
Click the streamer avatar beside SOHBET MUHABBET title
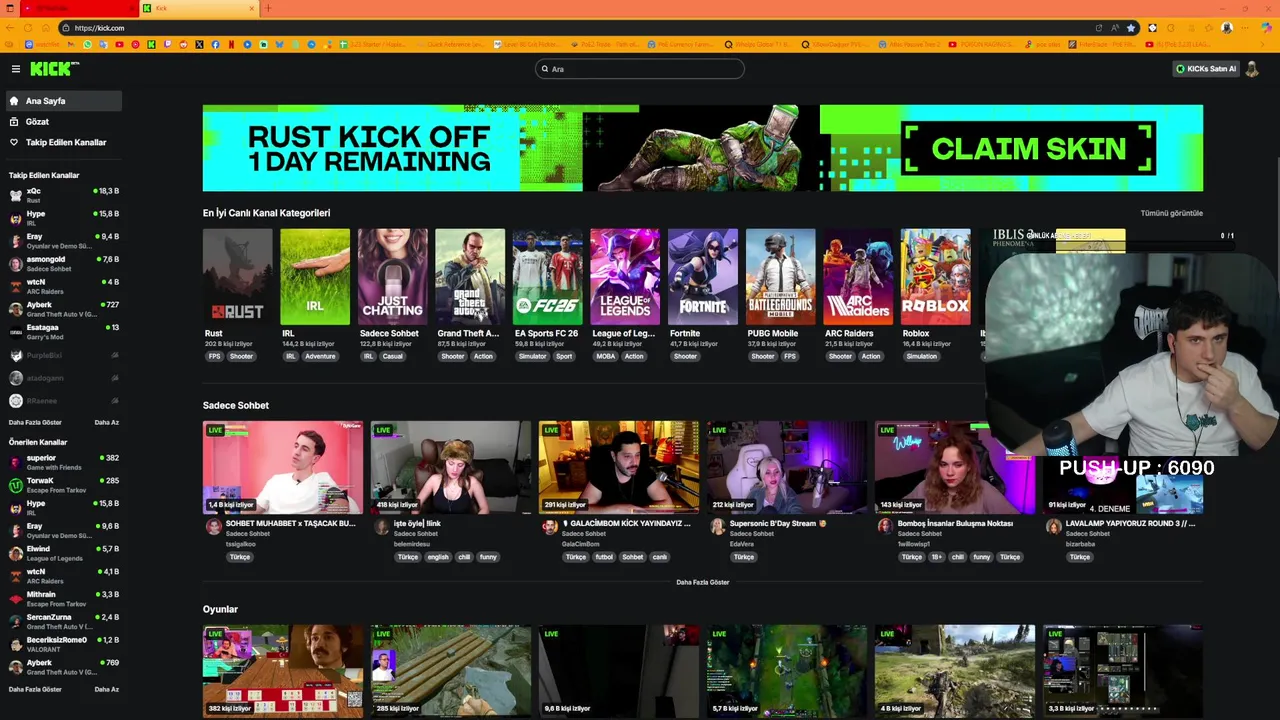click(x=213, y=528)
